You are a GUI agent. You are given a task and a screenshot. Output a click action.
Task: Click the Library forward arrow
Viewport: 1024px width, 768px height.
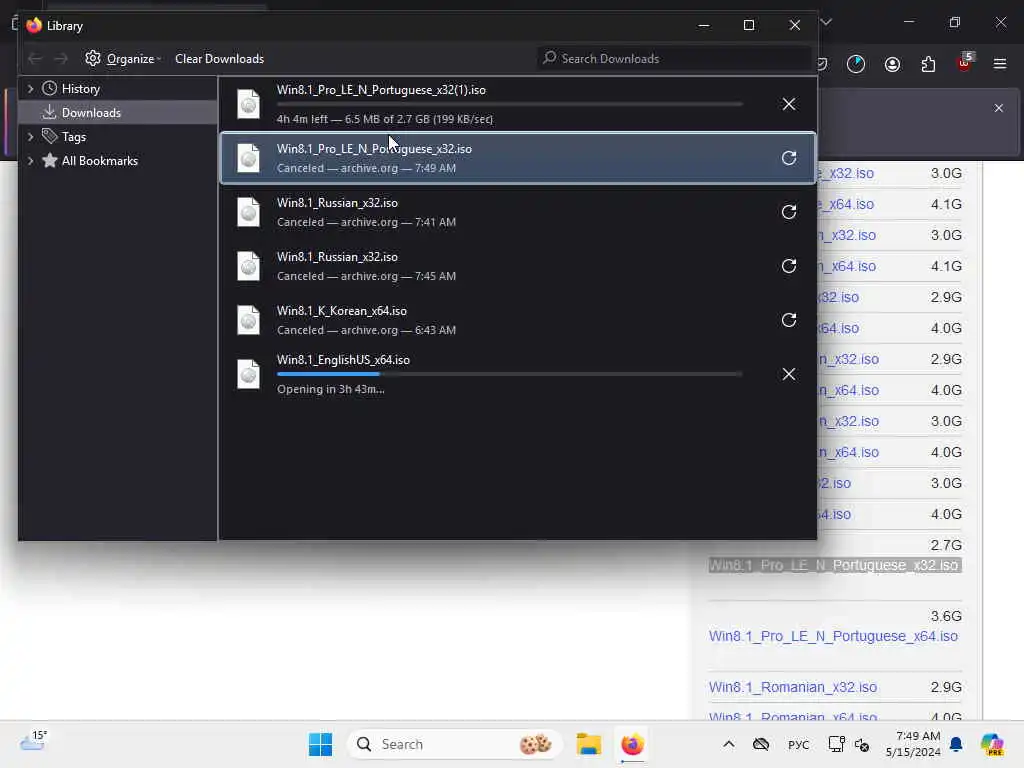tap(61, 59)
